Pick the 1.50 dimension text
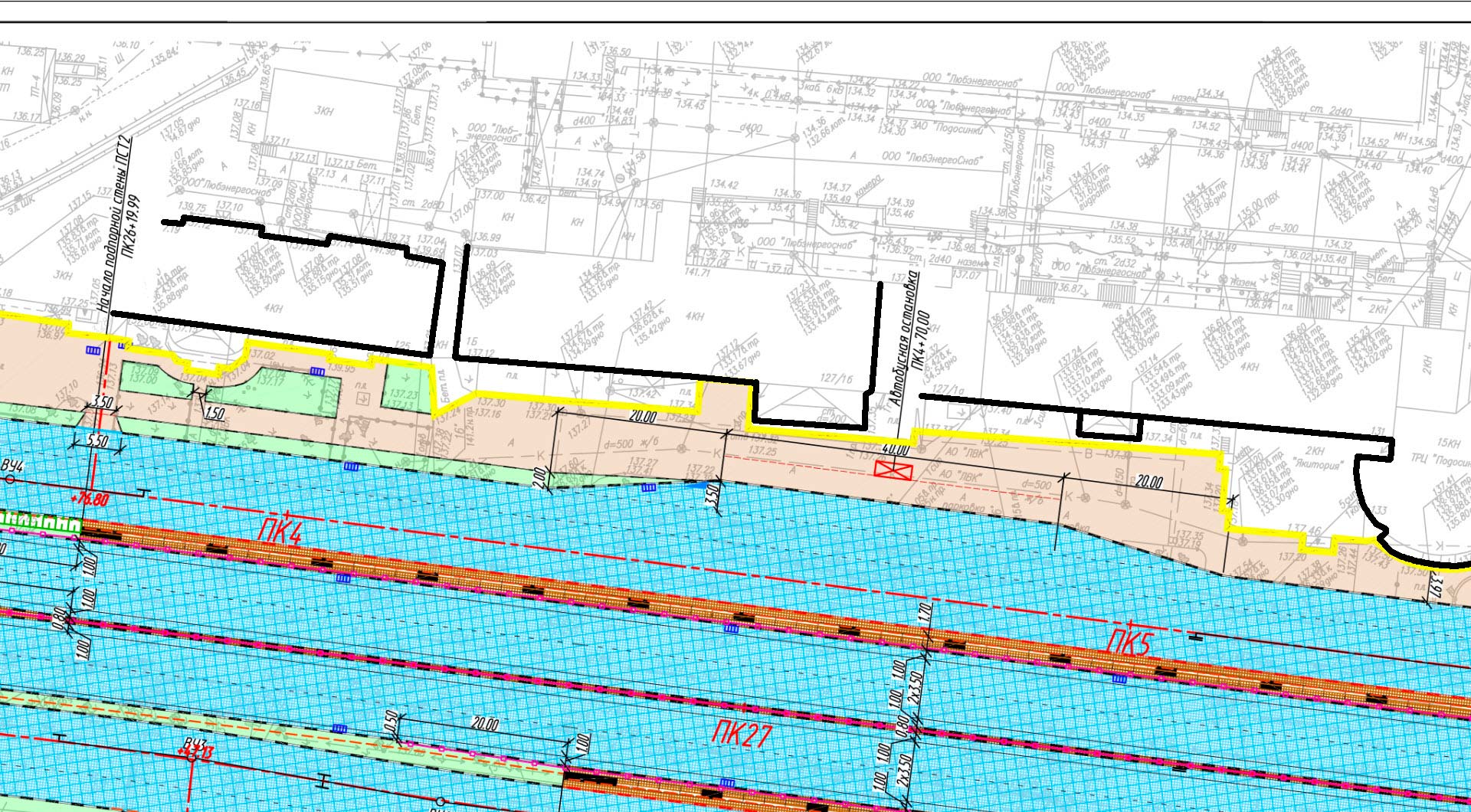Image resolution: width=1471 pixels, height=812 pixels. tap(215, 413)
